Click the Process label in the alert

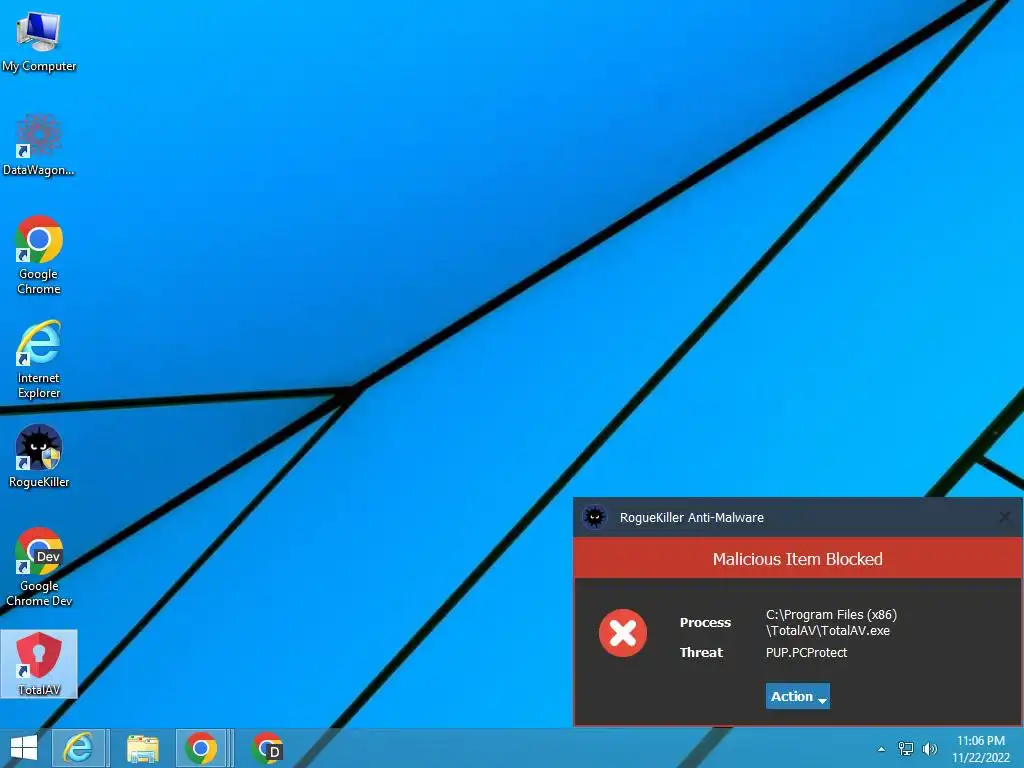[705, 622]
